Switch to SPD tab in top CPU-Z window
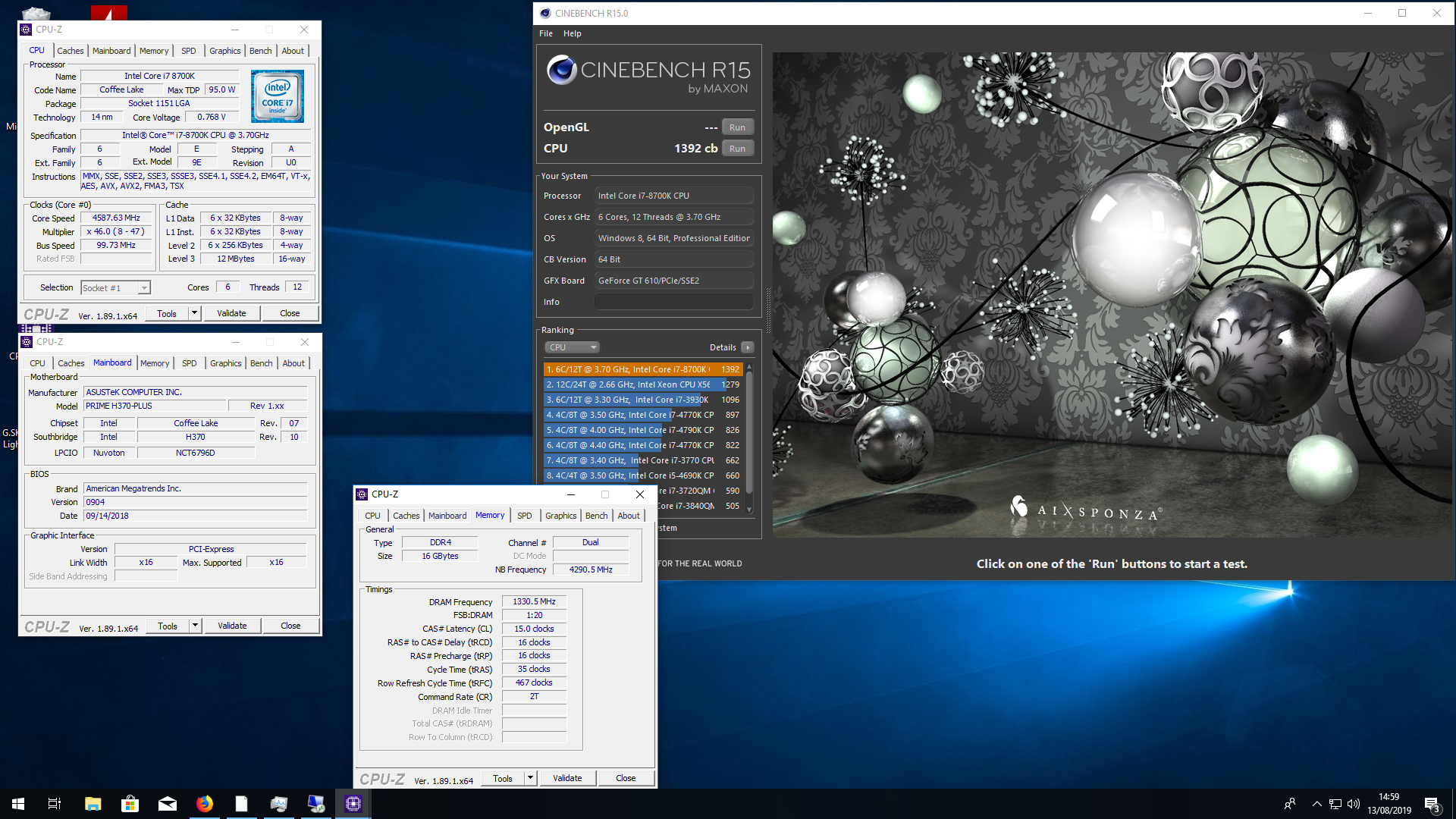 coord(189,51)
